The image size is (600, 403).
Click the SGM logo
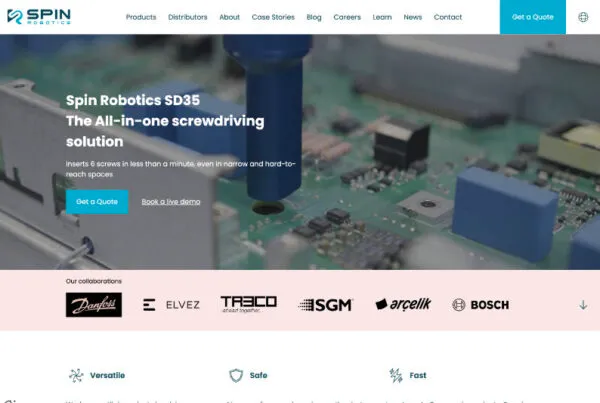pyautogui.click(x=325, y=305)
